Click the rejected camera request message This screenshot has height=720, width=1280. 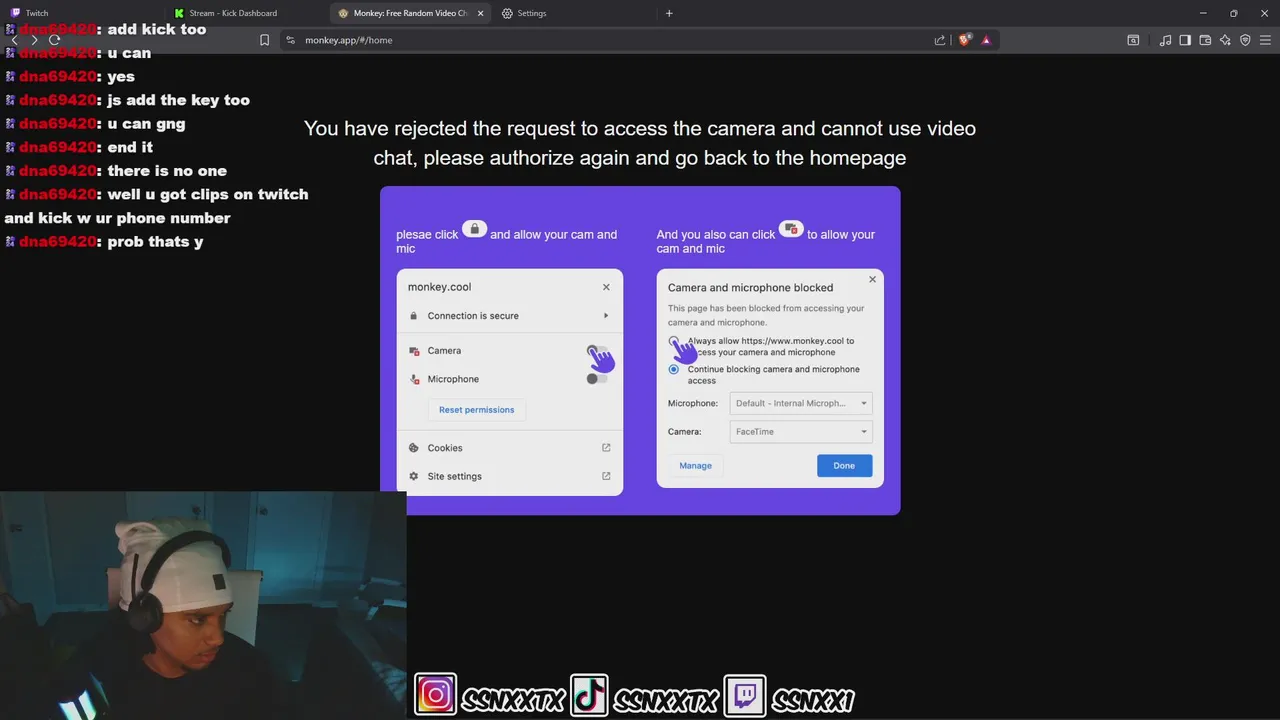click(640, 143)
